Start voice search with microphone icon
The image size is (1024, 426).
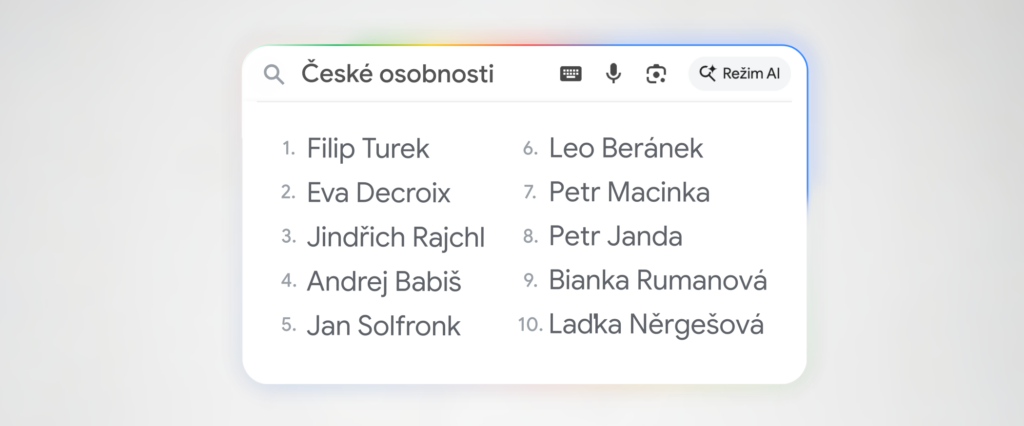614,74
